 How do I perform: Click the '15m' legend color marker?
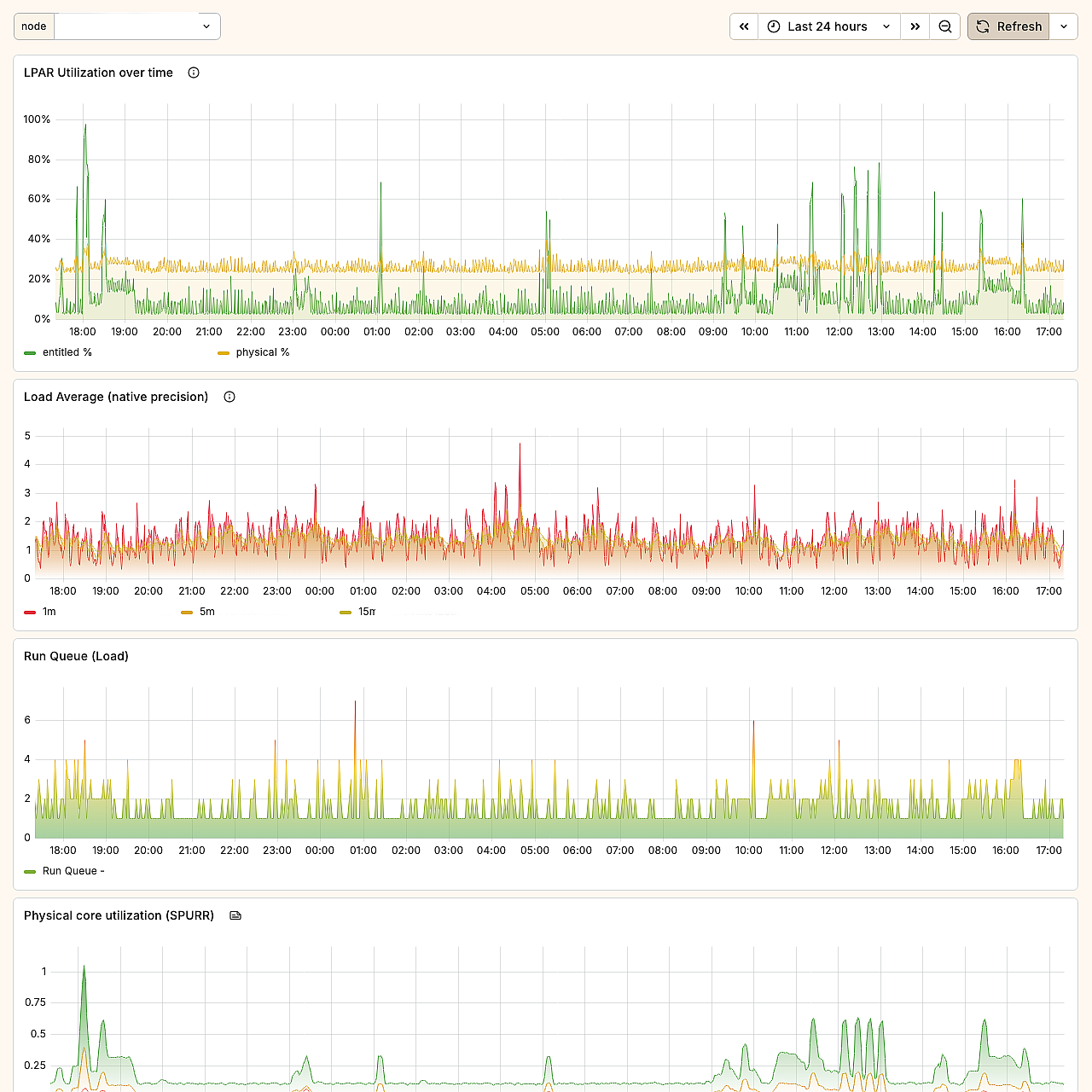346,612
